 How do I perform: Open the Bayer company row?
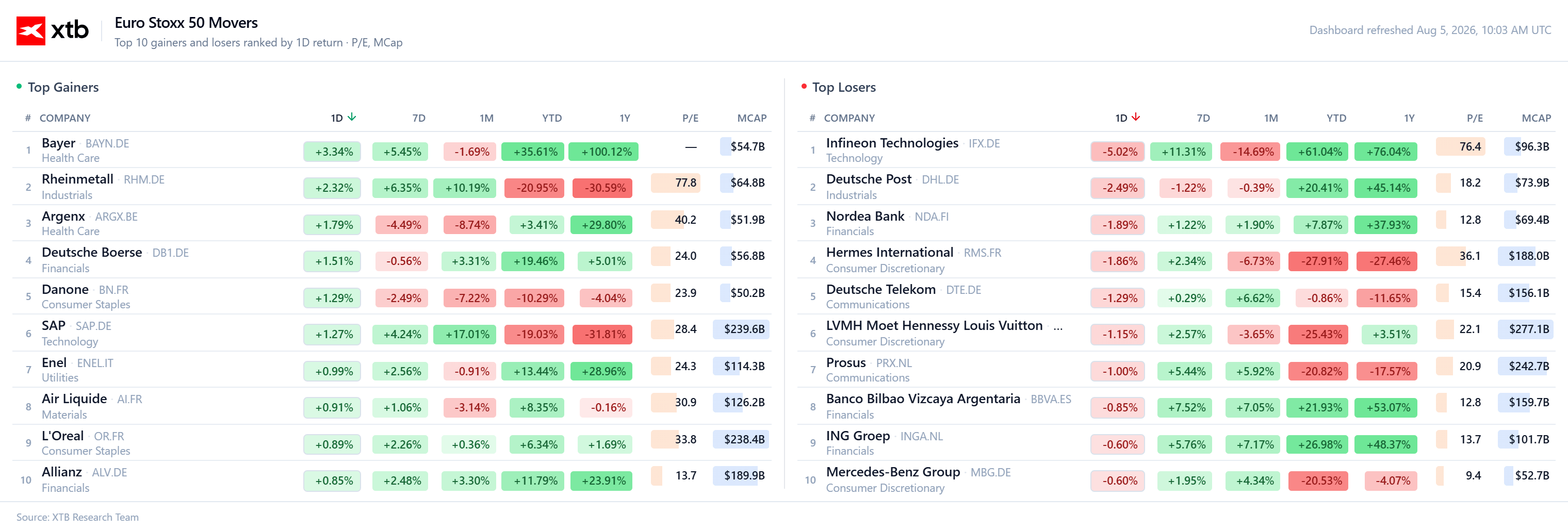[x=392, y=151]
